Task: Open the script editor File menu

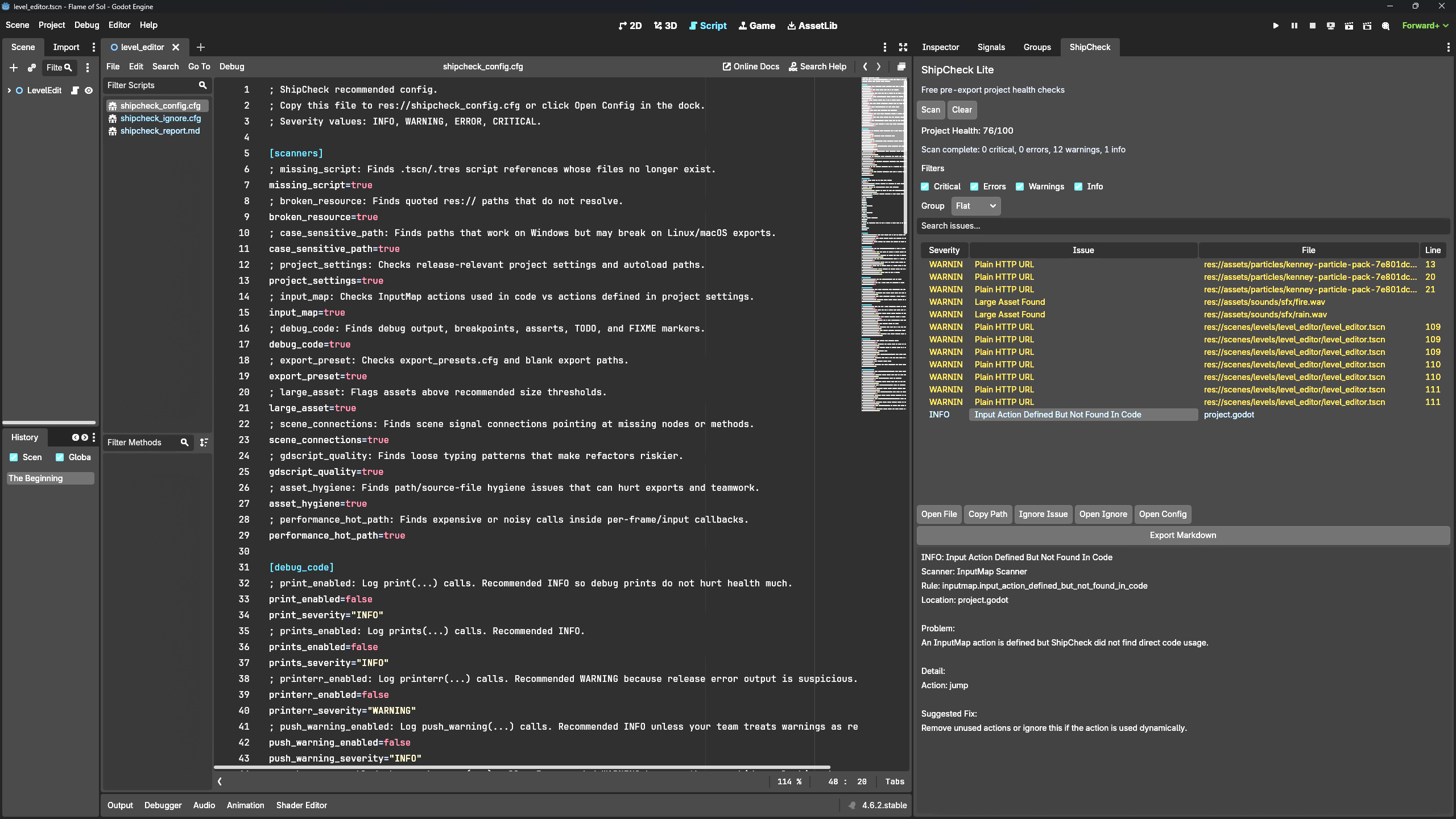Action: tap(113, 67)
